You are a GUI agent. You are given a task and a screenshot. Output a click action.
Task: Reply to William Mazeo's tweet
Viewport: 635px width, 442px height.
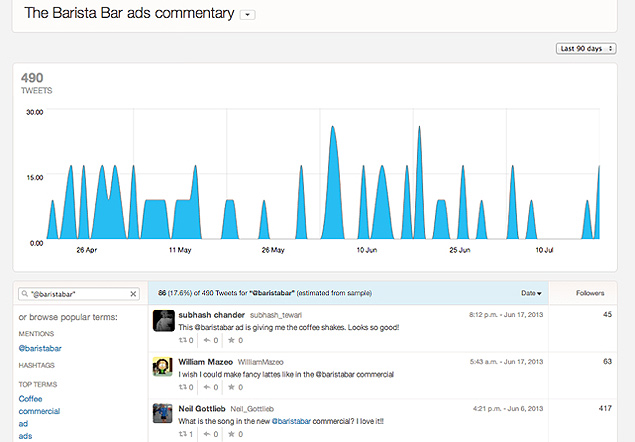pos(211,387)
